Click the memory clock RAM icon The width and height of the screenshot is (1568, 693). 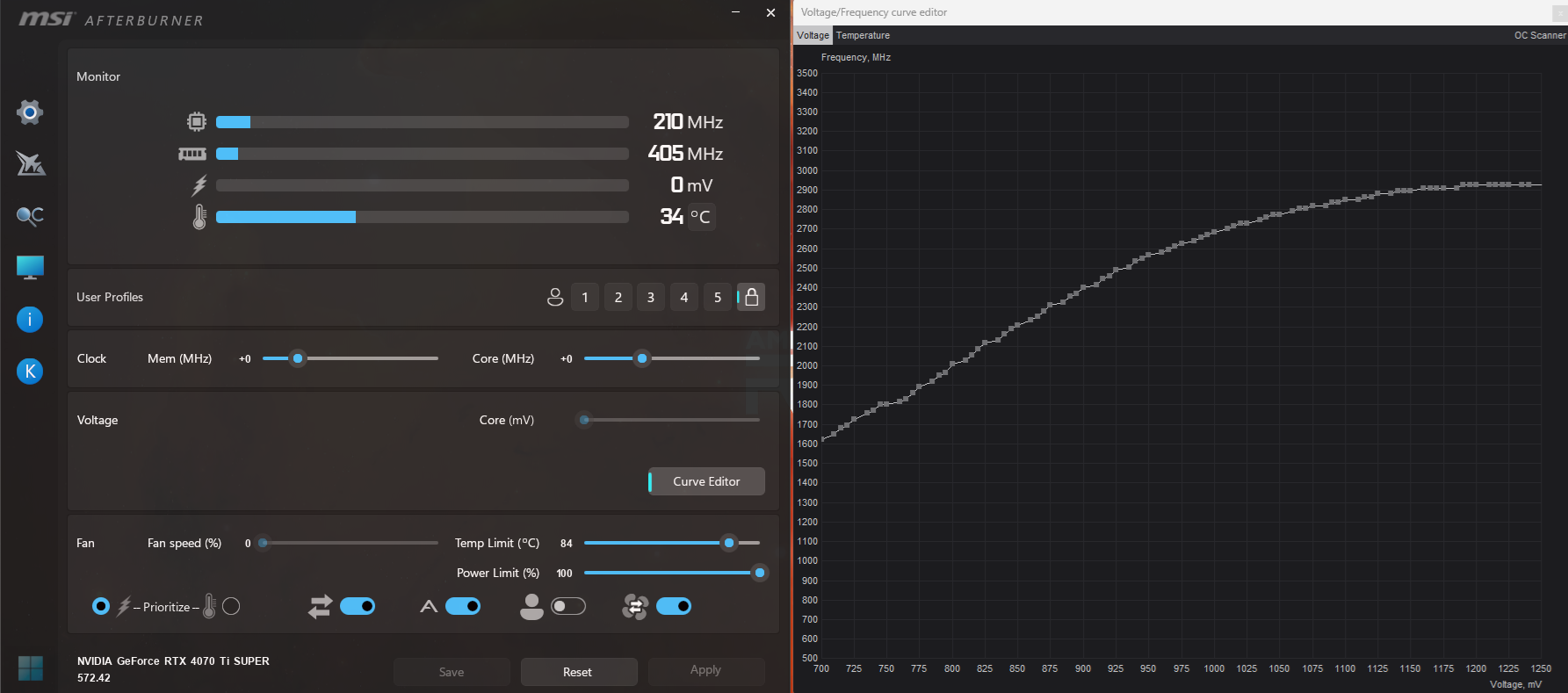point(192,154)
